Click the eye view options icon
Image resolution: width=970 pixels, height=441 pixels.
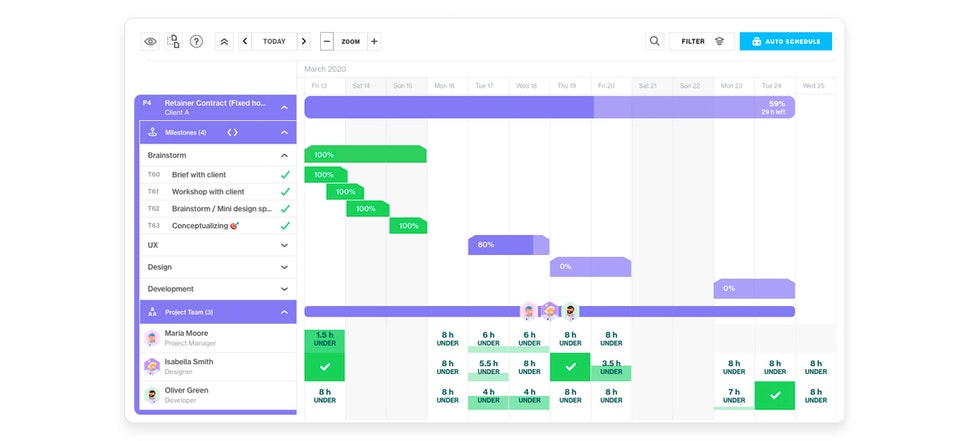[x=150, y=41]
